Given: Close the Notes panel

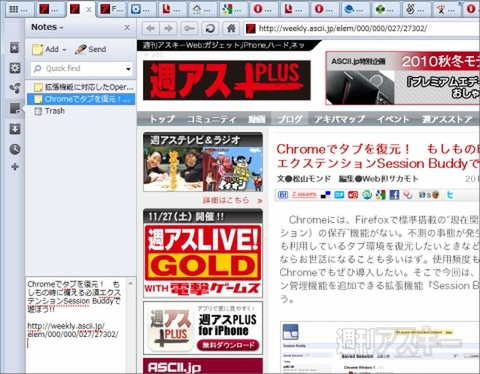Looking at the screenshot, I should coord(127,28).
